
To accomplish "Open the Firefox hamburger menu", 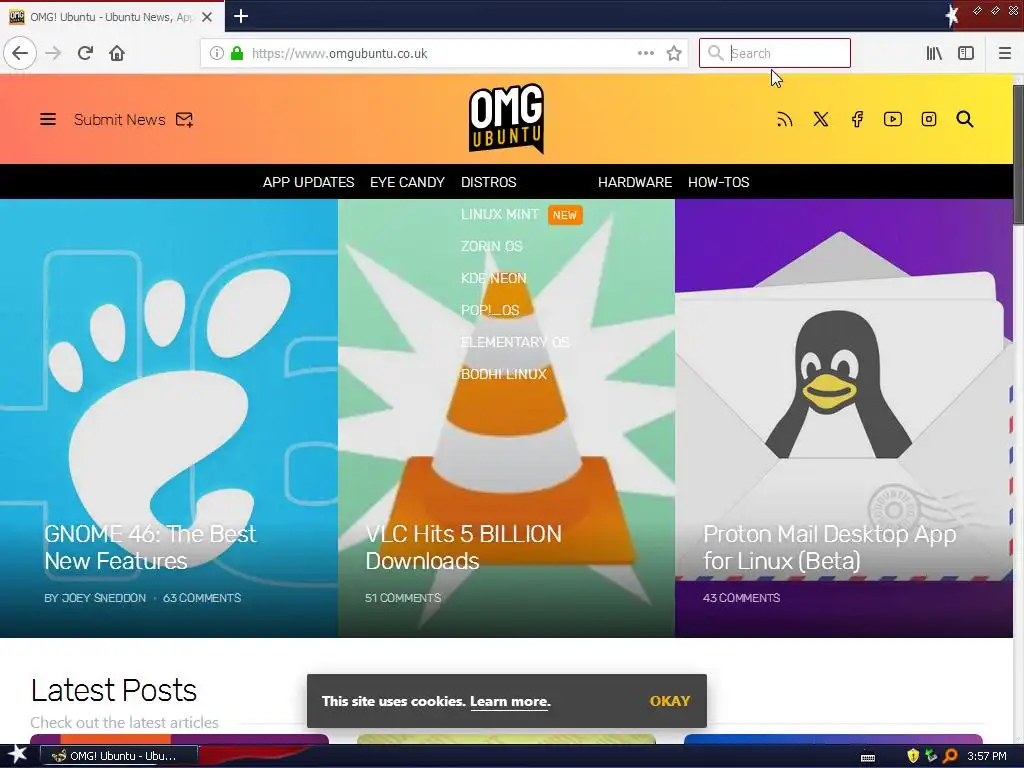I will (1005, 53).
